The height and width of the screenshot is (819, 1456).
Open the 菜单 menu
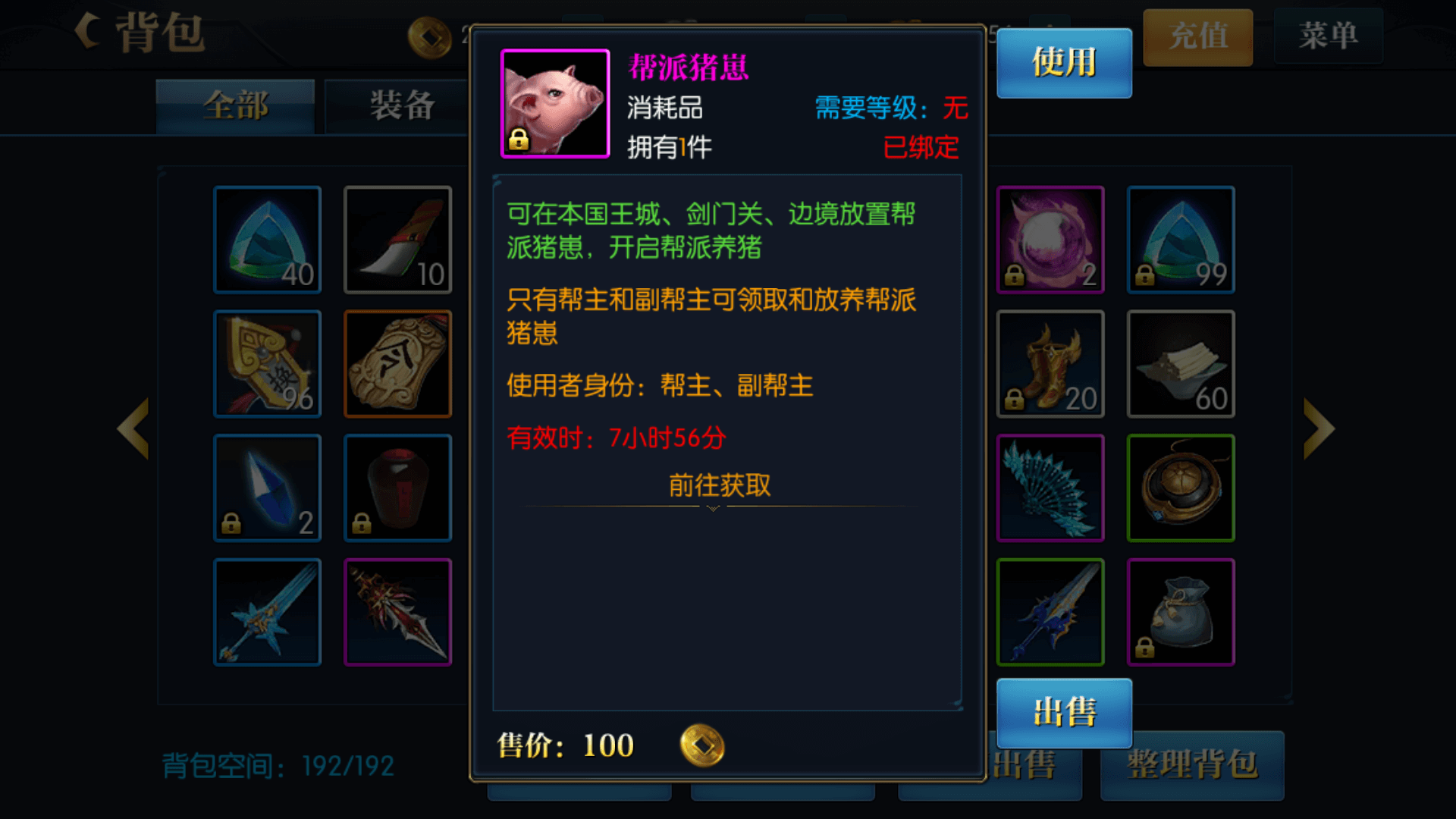click(x=1328, y=36)
